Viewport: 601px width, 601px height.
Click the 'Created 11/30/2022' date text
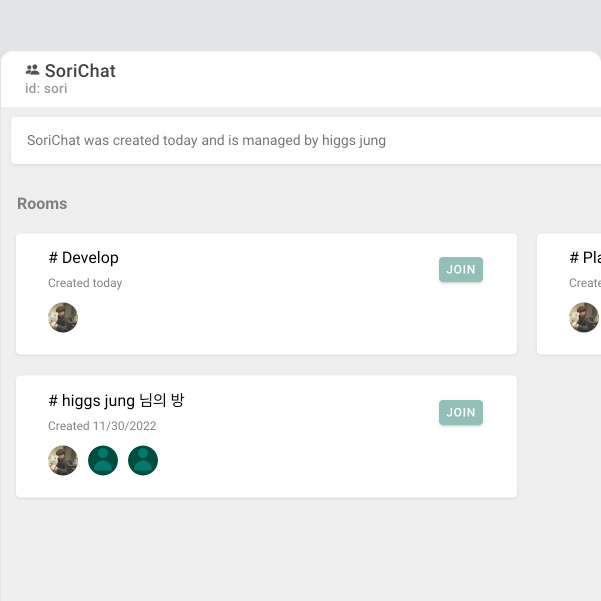(102, 426)
